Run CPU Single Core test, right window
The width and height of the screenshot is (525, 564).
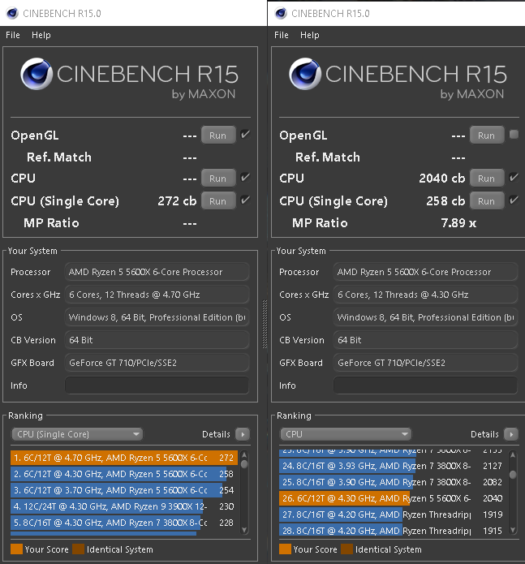[x=487, y=201]
